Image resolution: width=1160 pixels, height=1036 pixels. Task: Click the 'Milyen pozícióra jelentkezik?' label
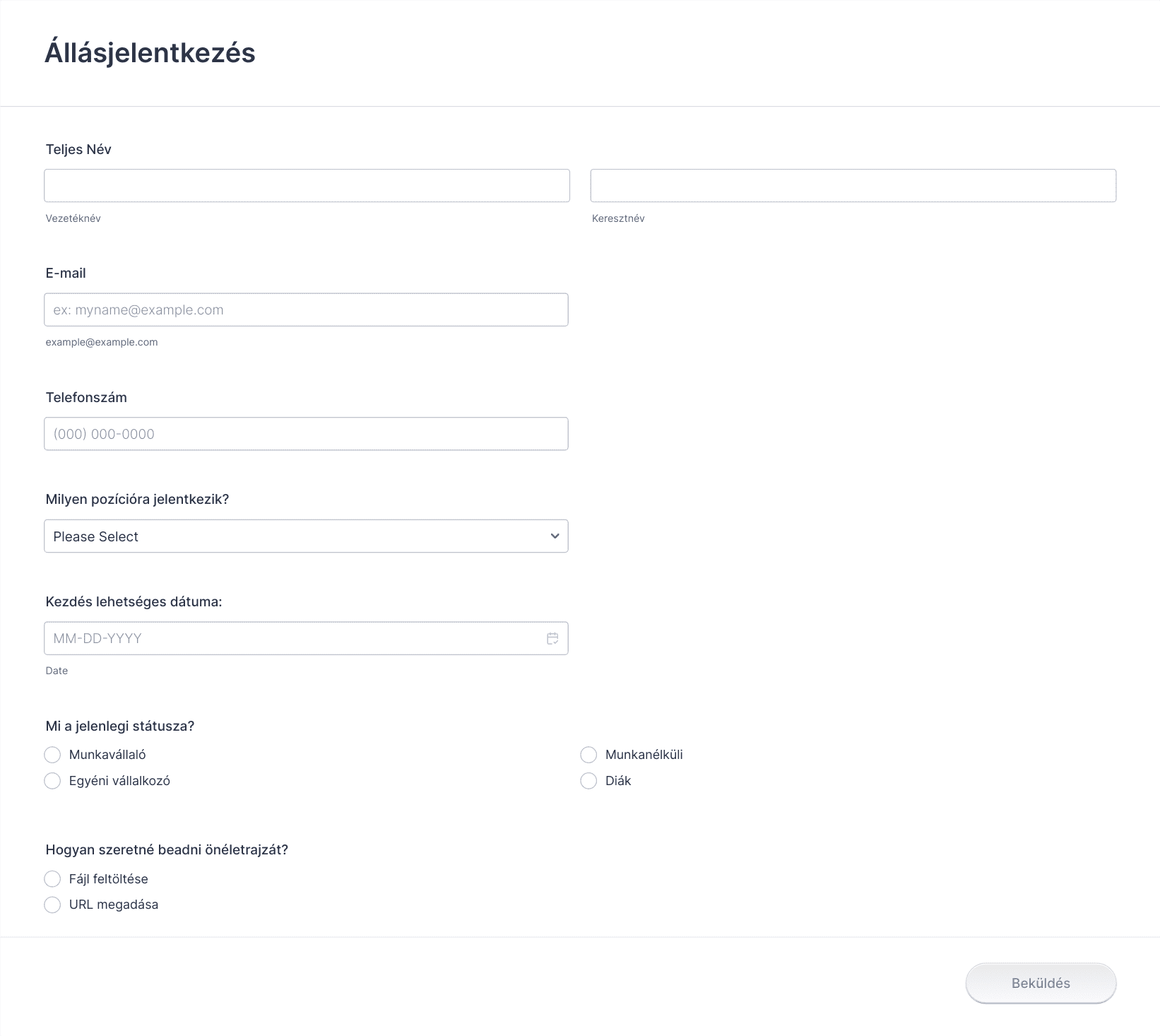pyautogui.click(x=137, y=499)
